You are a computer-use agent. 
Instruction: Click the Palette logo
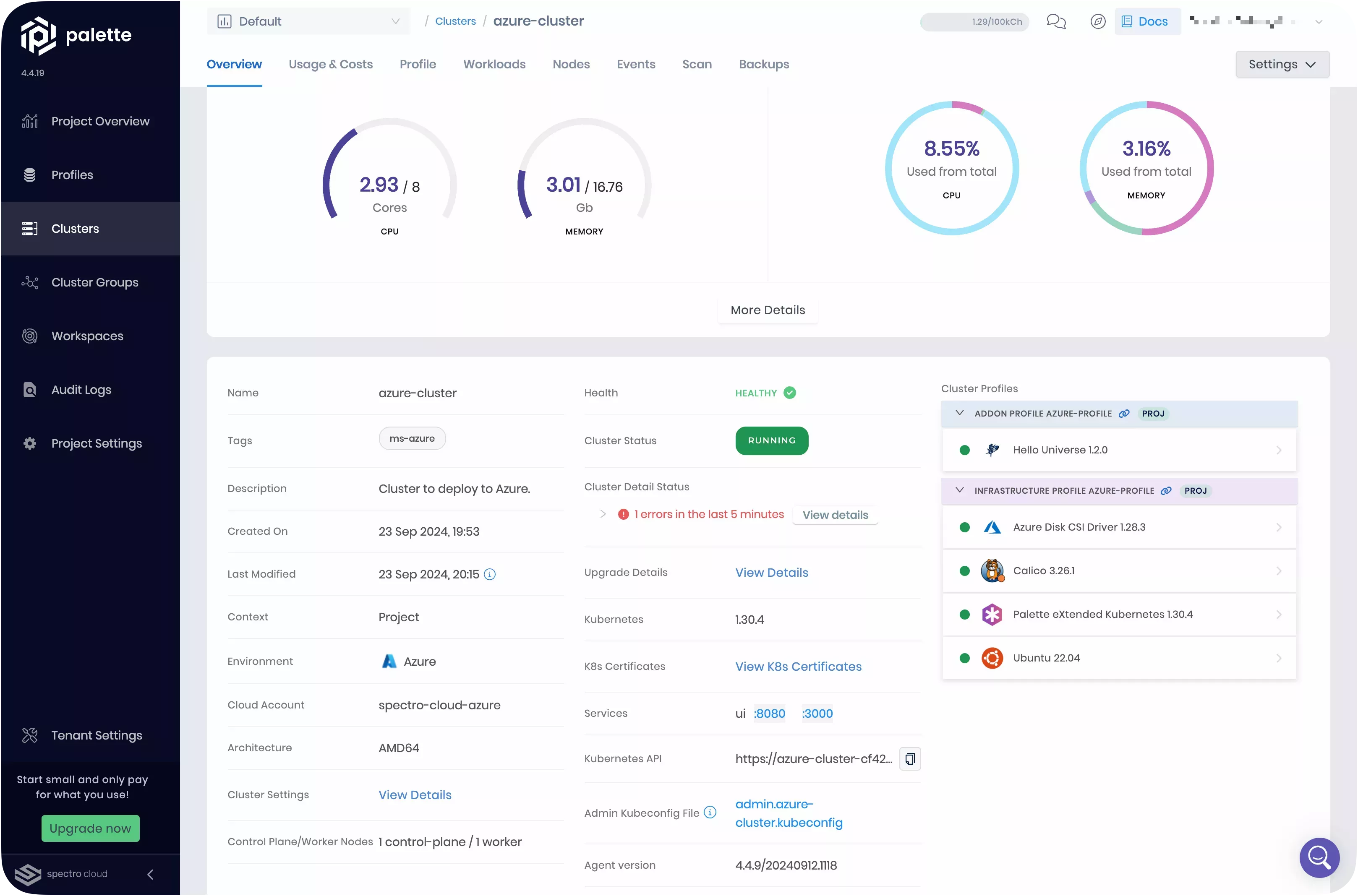[38, 35]
